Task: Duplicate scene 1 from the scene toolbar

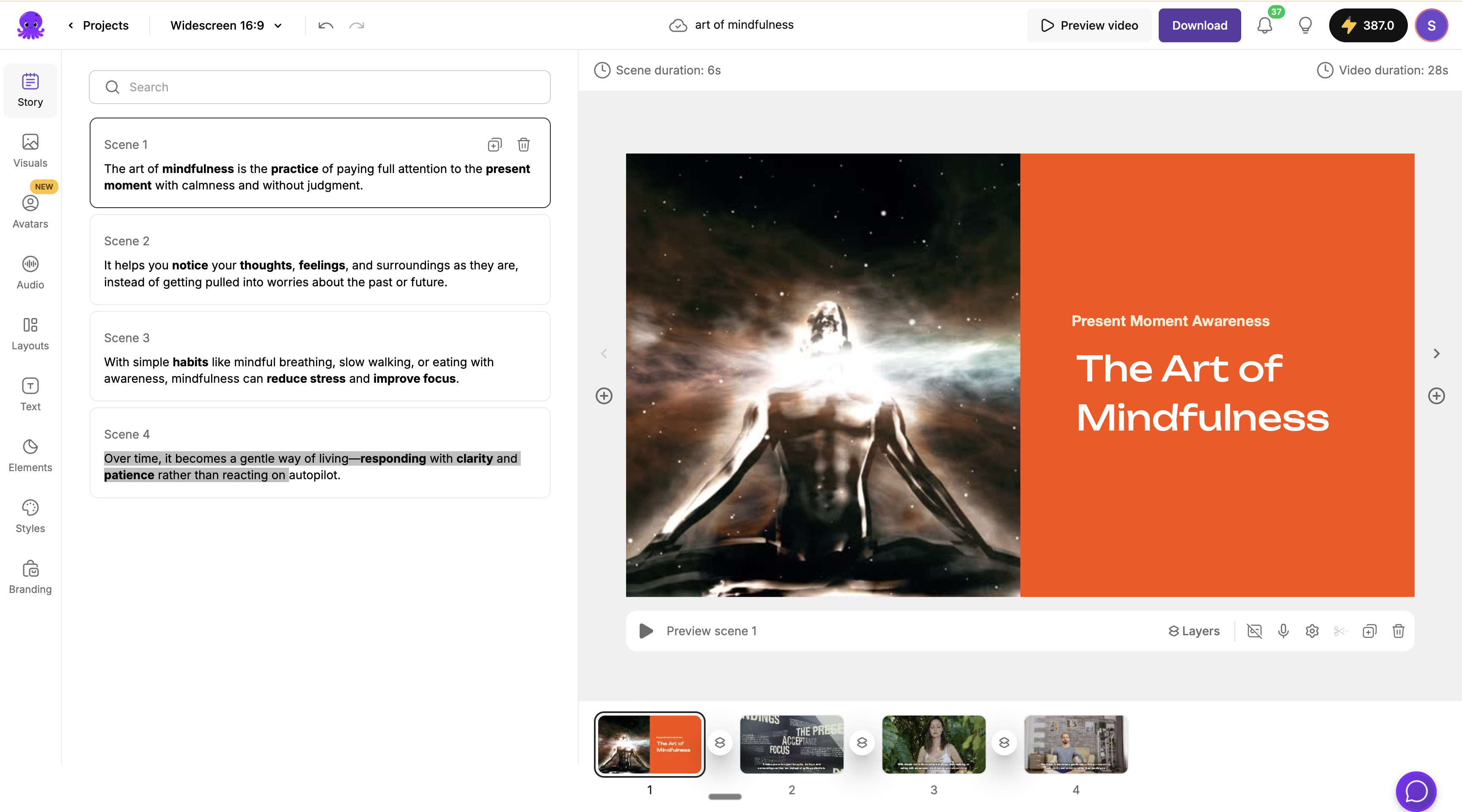Action: tap(1369, 631)
